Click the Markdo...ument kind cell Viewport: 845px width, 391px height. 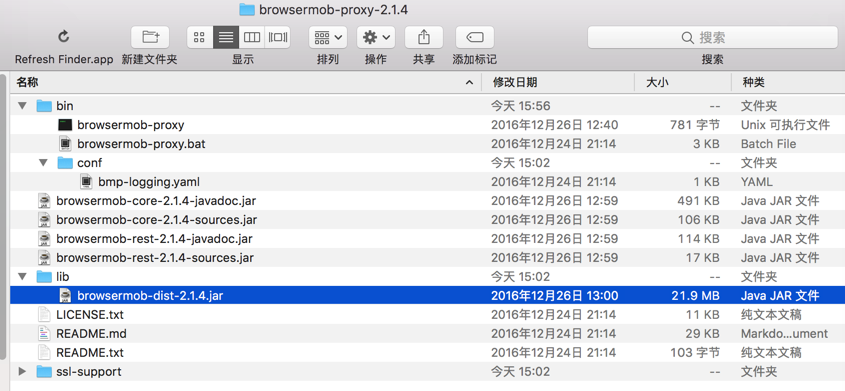[784, 333]
